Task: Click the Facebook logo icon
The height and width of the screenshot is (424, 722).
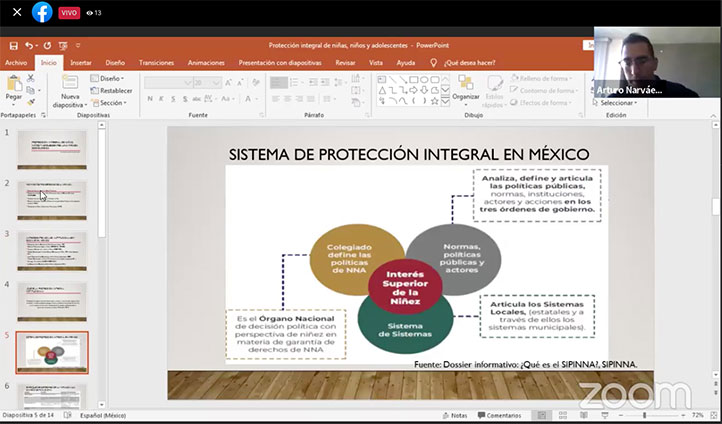Action: pyautogui.click(x=42, y=12)
